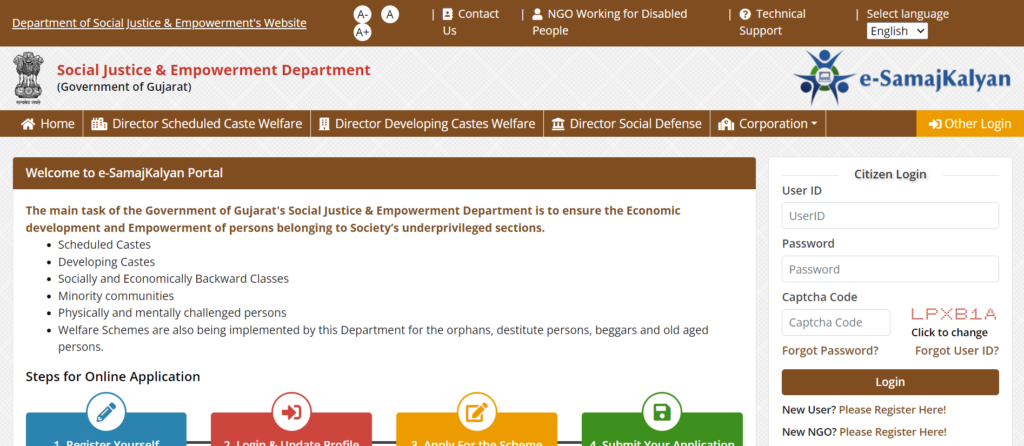The image size is (1024, 446).
Task: Click the 'Steps for Online Application' heading
Action: [113, 377]
